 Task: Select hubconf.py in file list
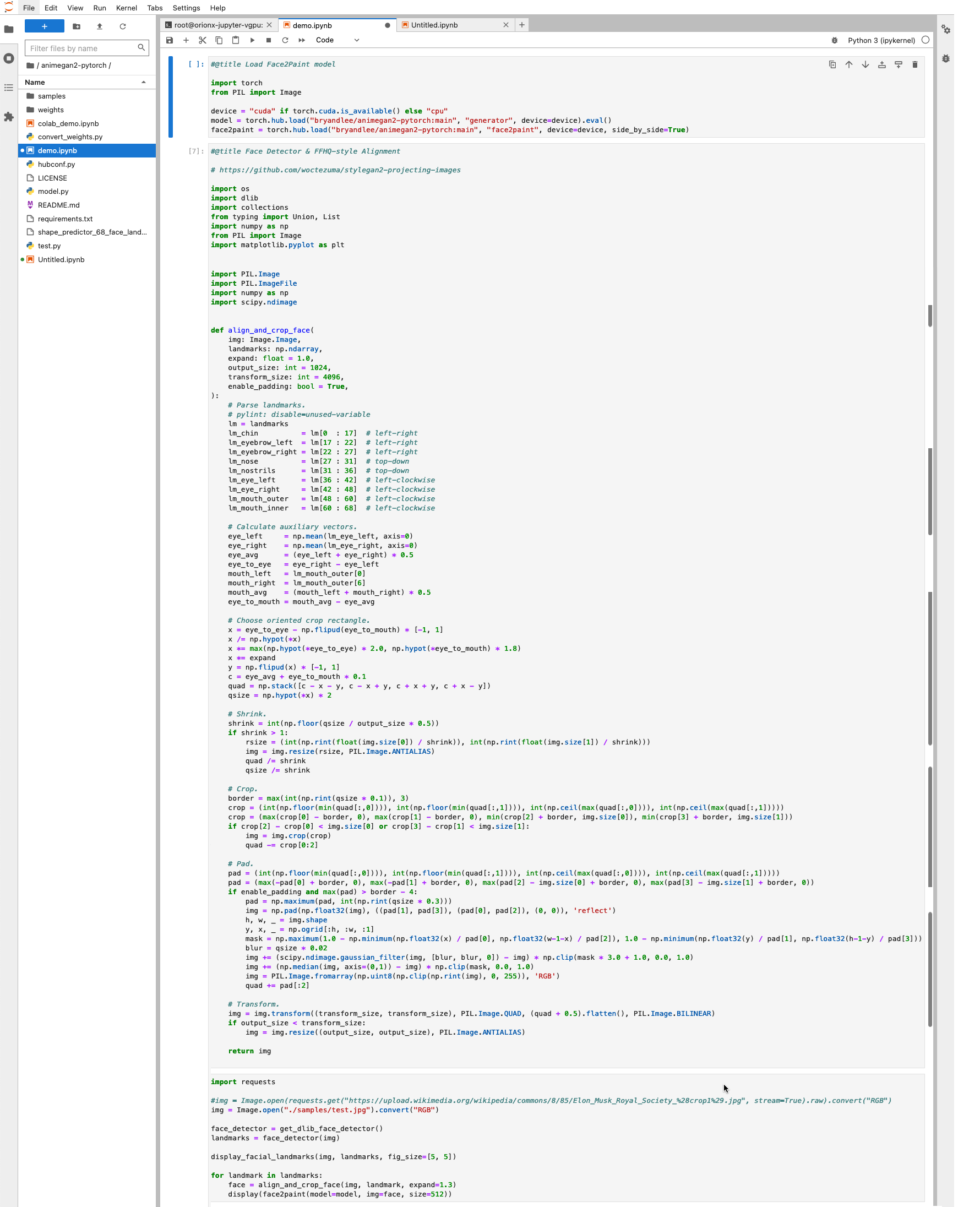click(88, 164)
